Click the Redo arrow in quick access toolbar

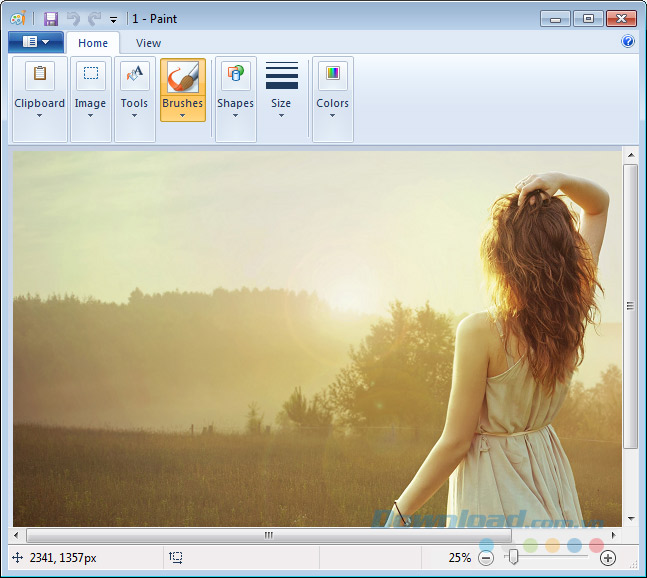tap(94, 18)
